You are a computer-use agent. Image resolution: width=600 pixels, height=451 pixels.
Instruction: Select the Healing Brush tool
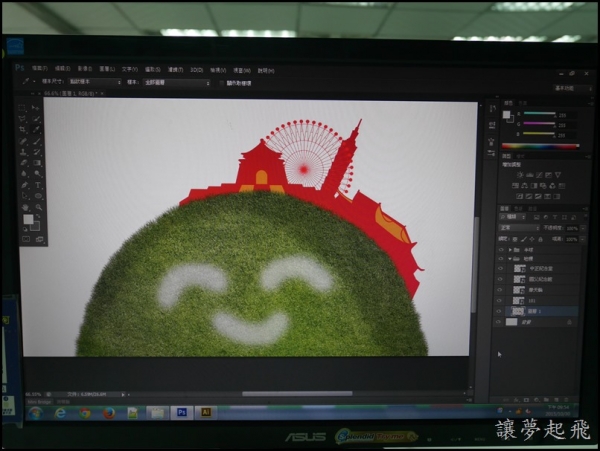(x=23, y=141)
